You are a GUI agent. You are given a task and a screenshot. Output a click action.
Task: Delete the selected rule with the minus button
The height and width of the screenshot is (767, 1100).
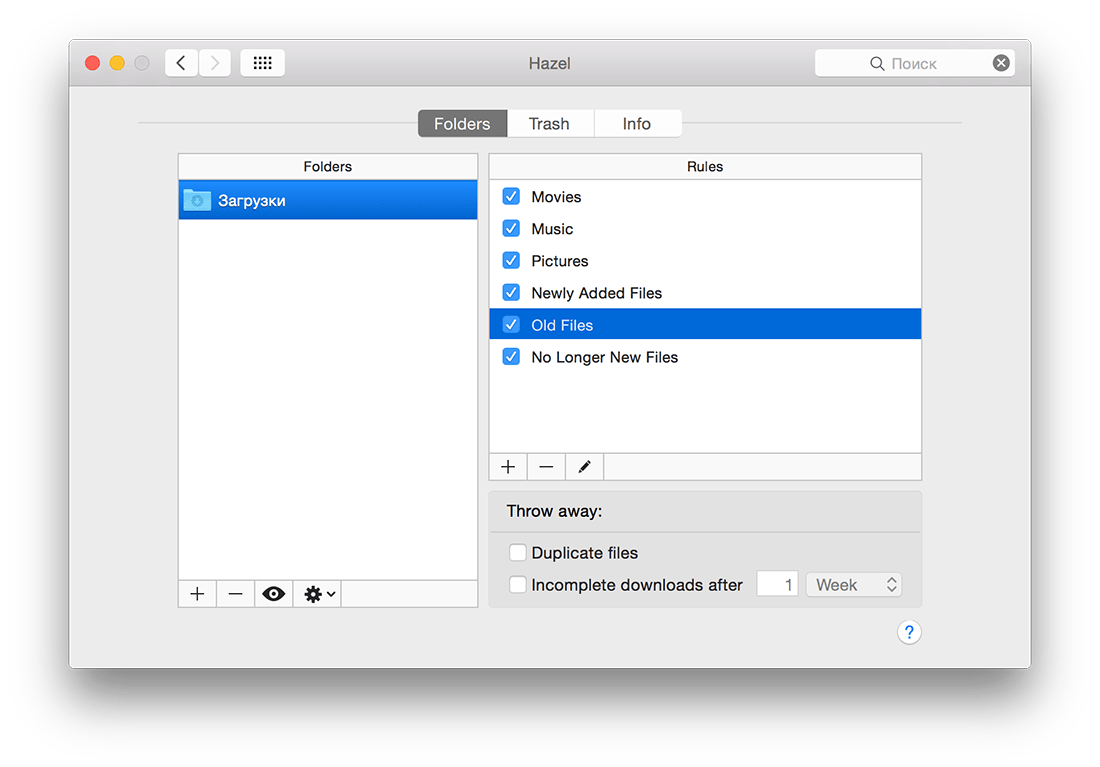coord(546,467)
